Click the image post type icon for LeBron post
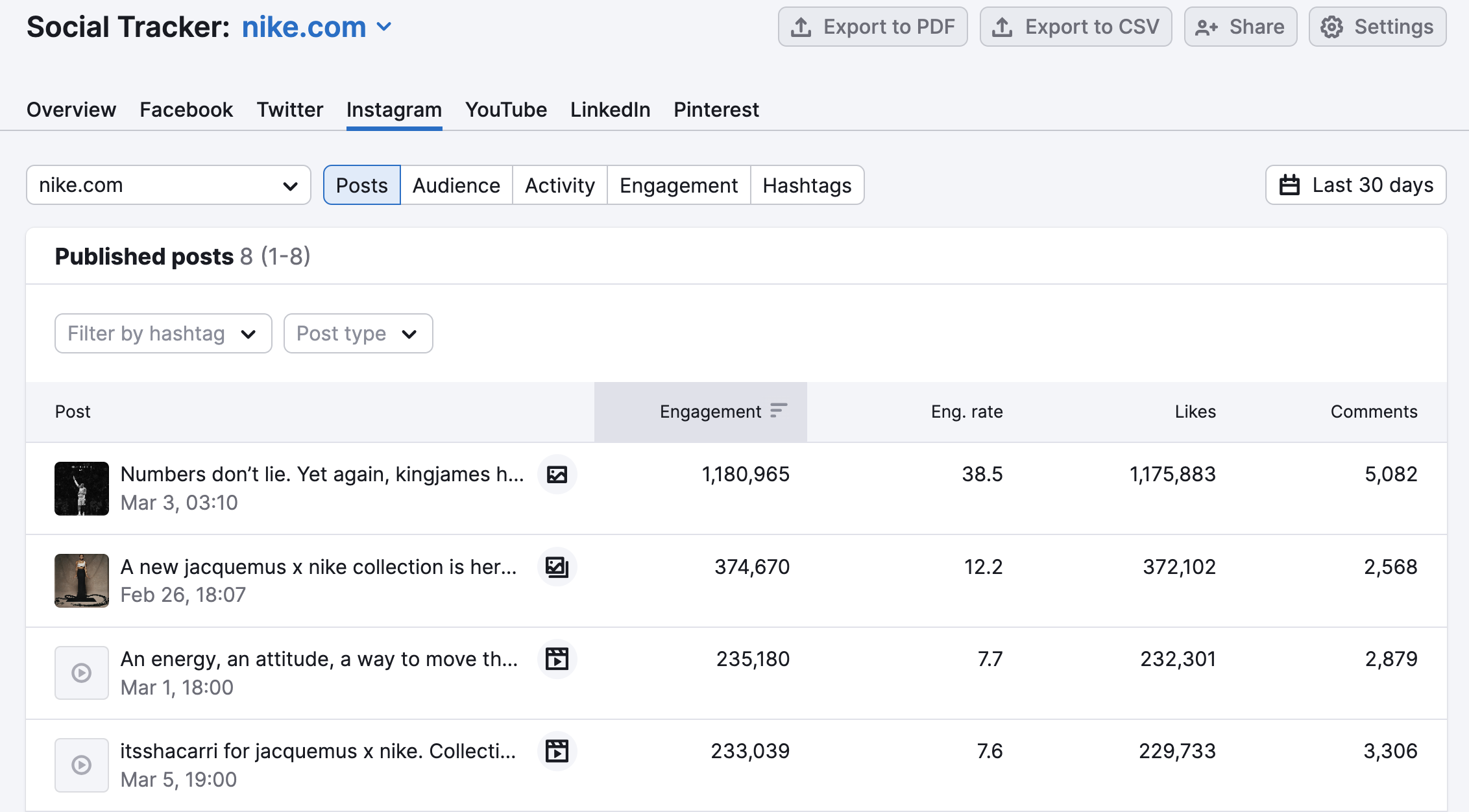This screenshot has width=1469, height=812. [557, 475]
